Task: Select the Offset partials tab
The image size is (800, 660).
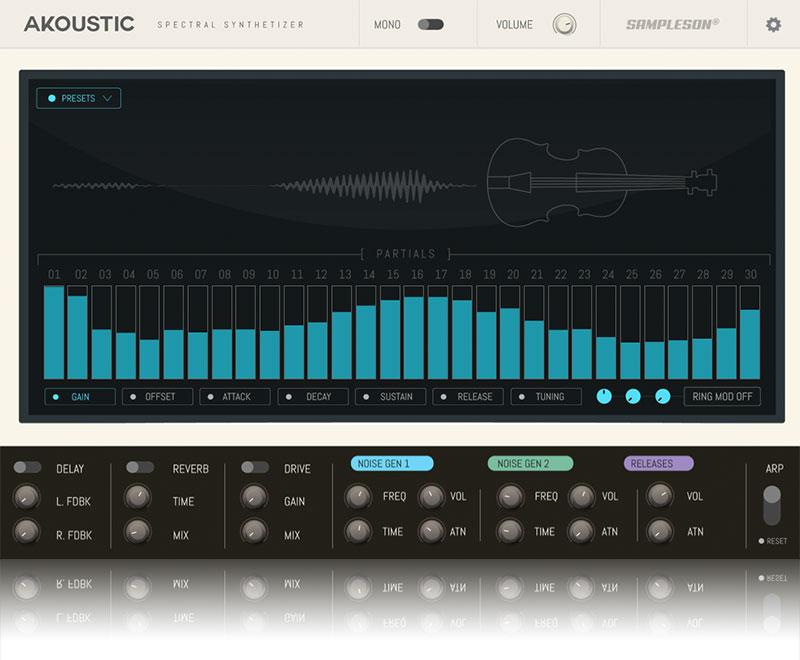Action: [157, 397]
